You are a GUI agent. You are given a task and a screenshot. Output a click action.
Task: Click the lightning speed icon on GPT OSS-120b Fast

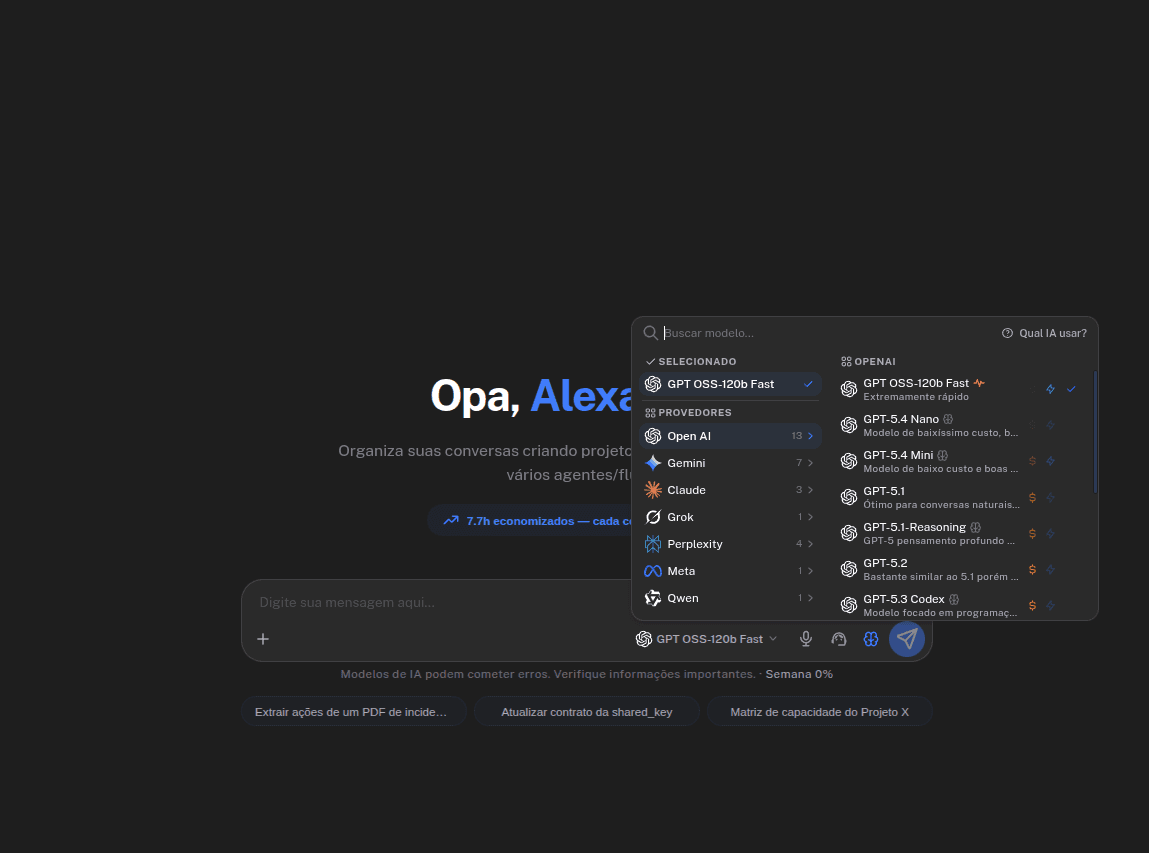[1051, 389]
